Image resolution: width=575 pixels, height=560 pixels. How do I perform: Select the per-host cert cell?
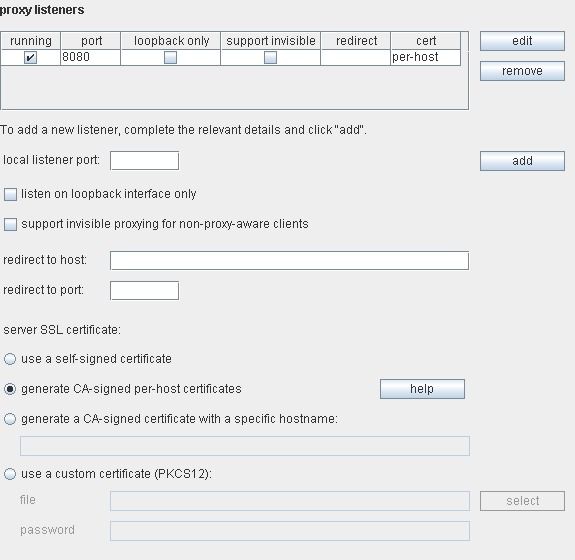point(426,58)
